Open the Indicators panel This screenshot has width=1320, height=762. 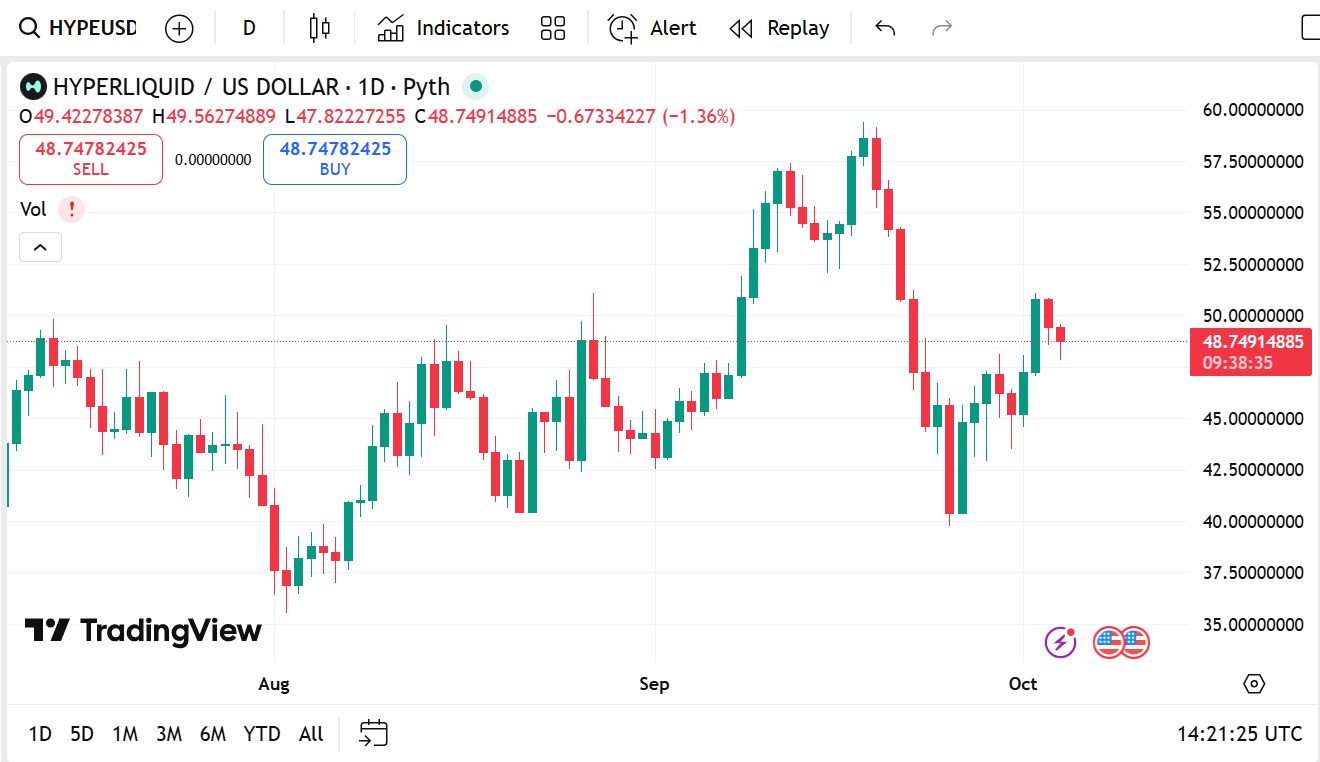443,28
